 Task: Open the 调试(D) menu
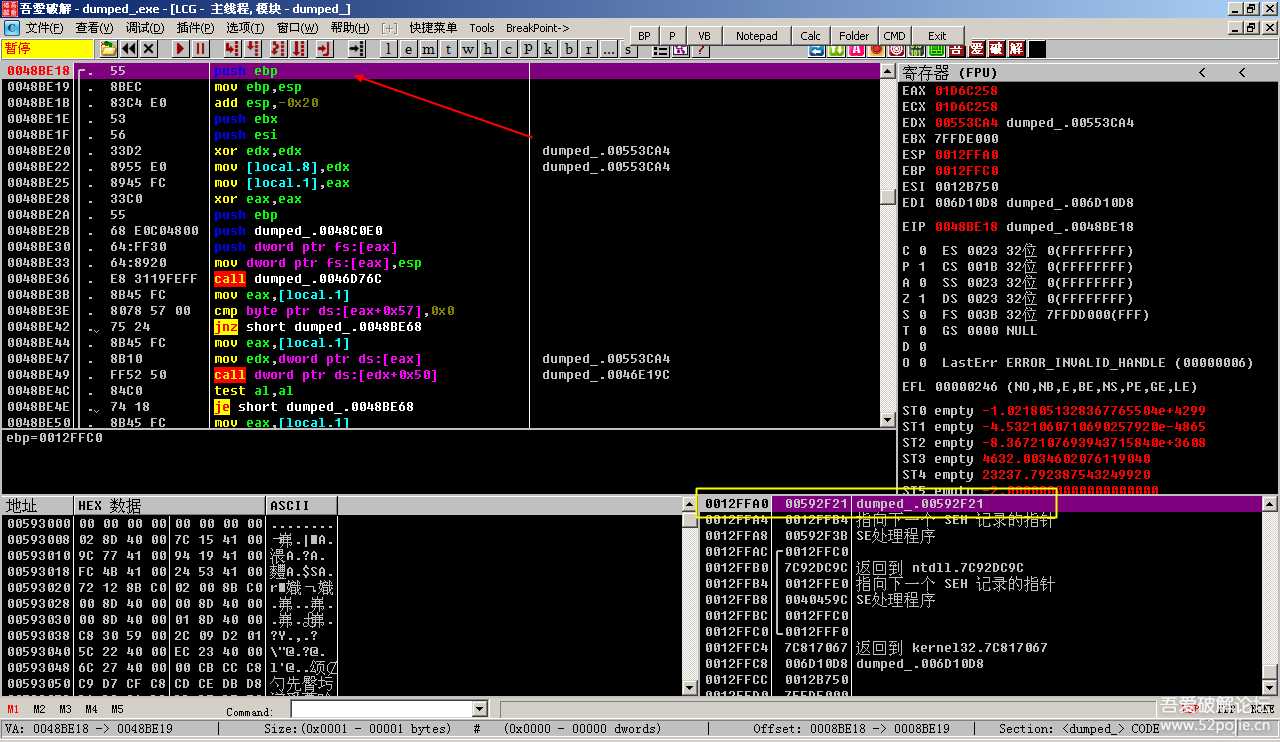tap(145, 28)
